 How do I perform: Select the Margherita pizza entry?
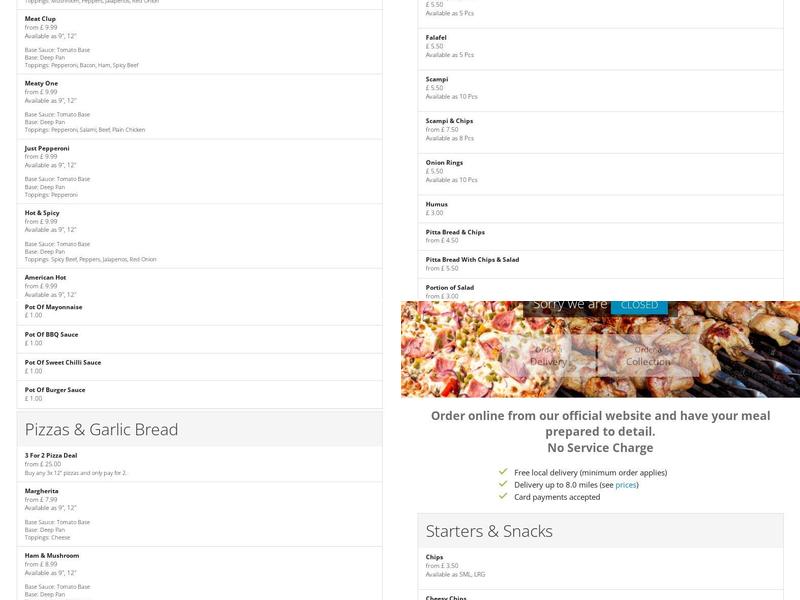pos(42,491)
